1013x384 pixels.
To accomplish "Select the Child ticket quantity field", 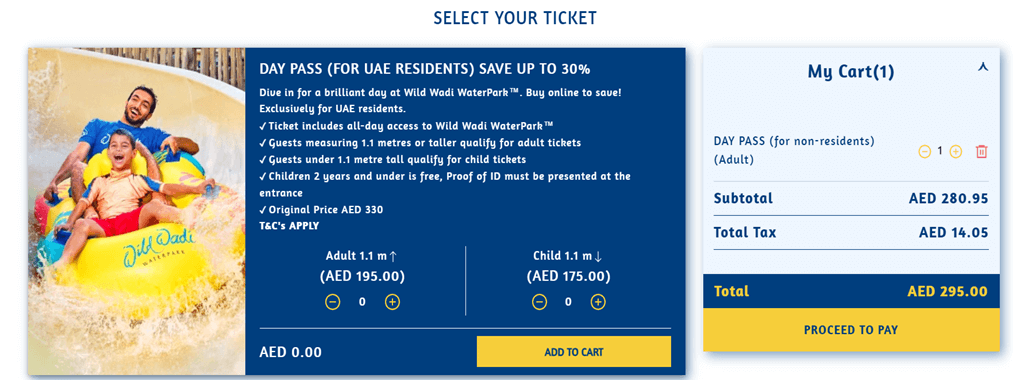I will coord(569,302).
